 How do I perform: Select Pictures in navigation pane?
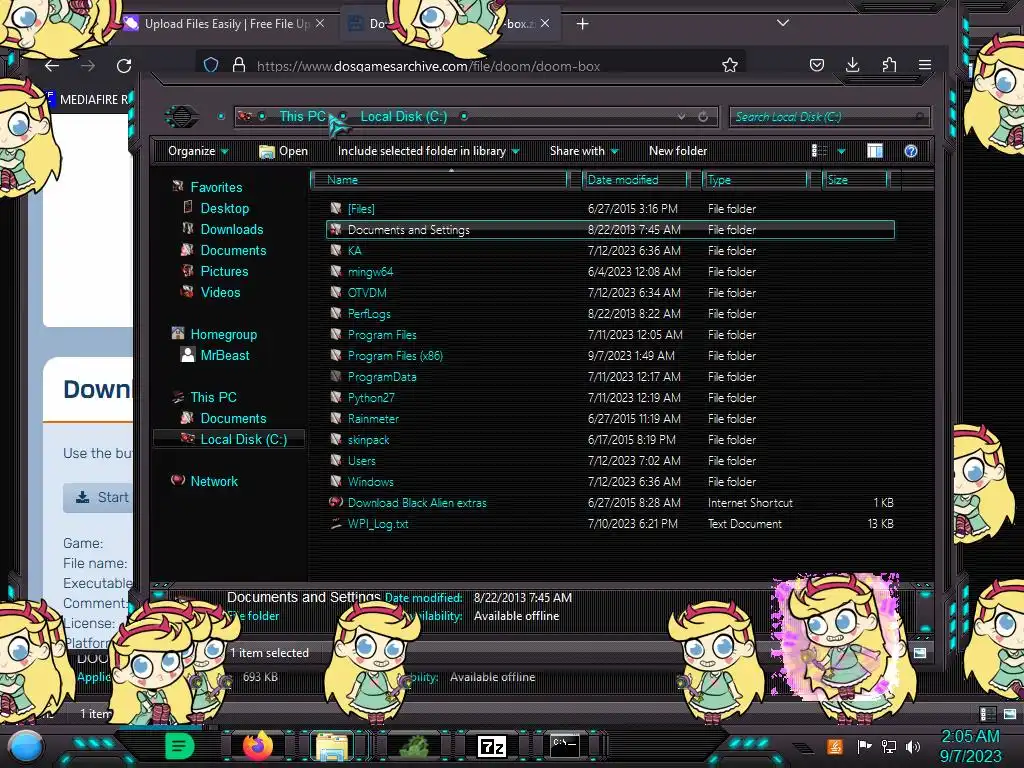[x=224, y=271]
